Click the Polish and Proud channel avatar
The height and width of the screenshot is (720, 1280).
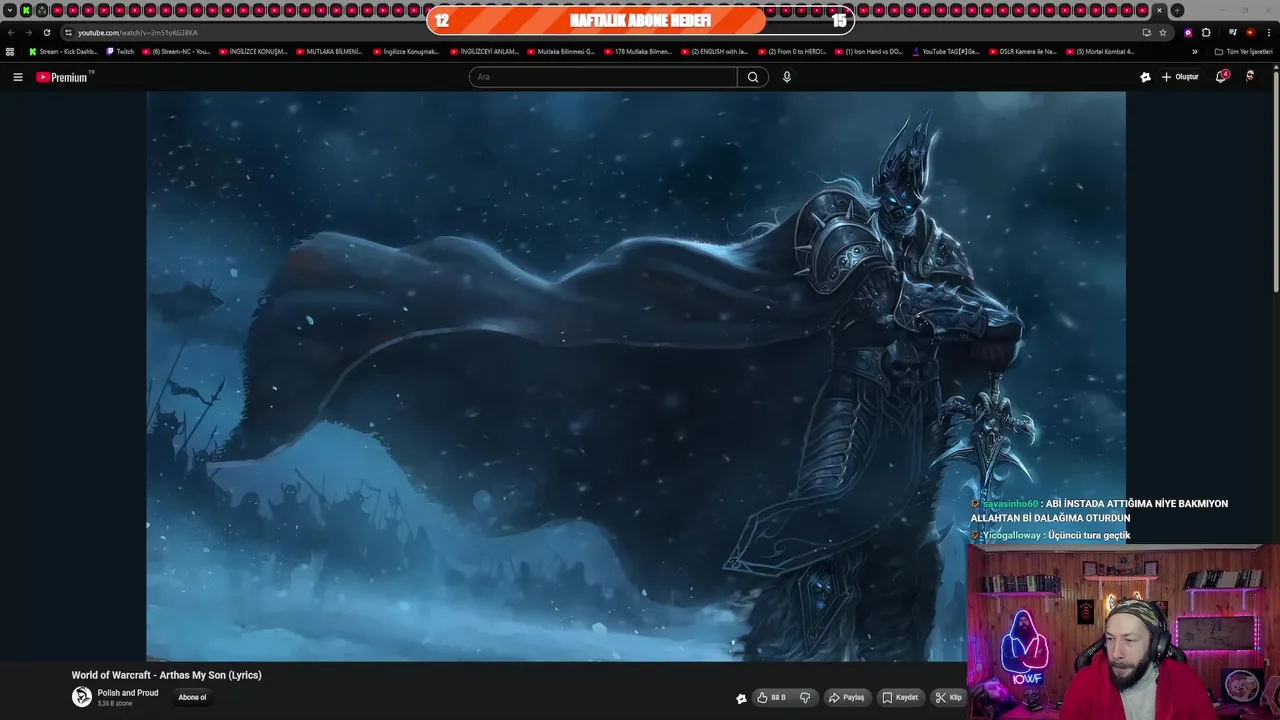pos(82,697)
